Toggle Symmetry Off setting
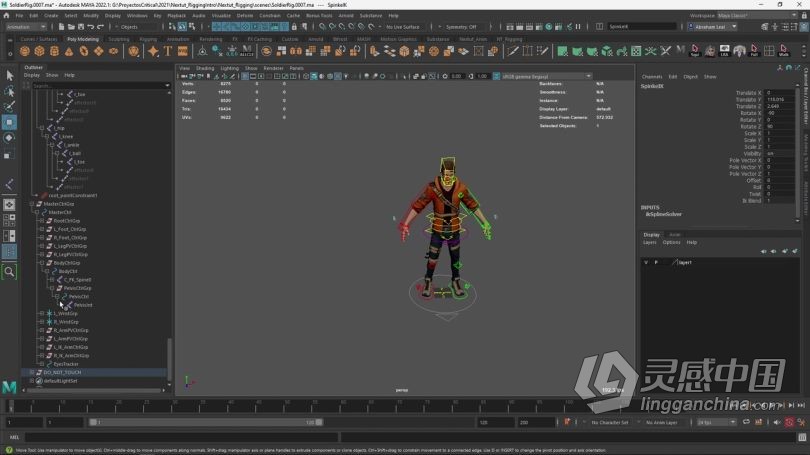This screenshot has height=455, width=810. pos(461,27)
